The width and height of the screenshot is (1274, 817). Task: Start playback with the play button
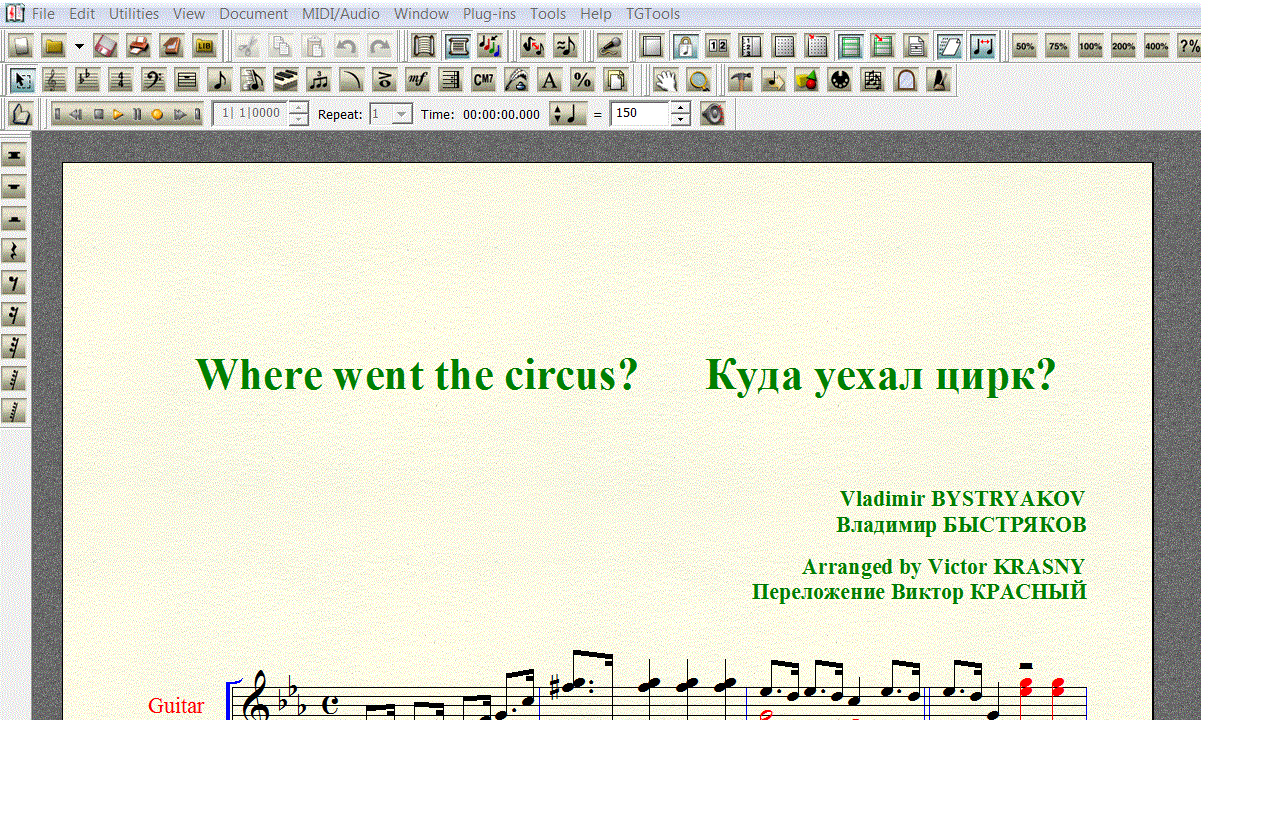tap(118, 114)
